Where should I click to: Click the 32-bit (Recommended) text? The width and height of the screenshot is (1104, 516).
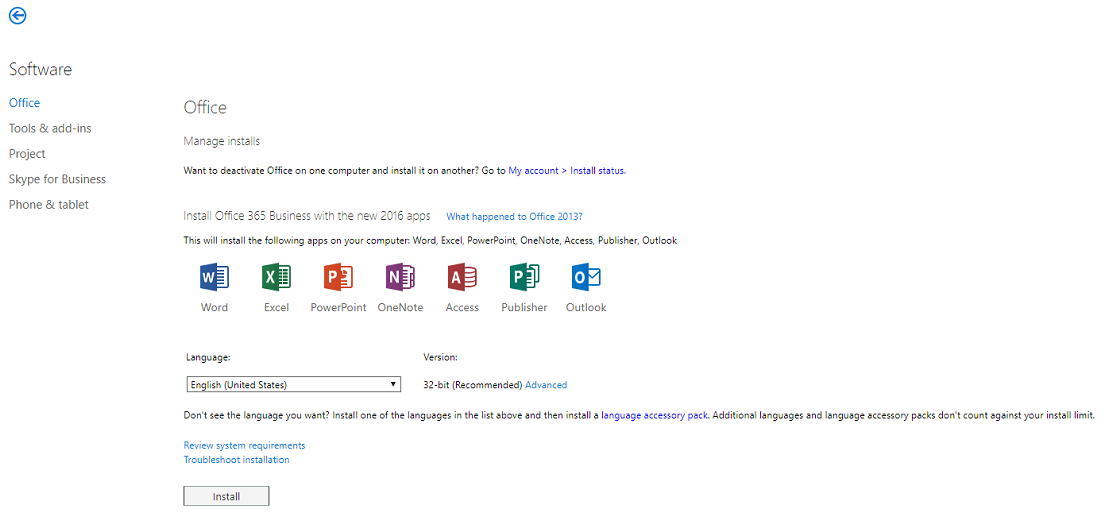point(473,385)
